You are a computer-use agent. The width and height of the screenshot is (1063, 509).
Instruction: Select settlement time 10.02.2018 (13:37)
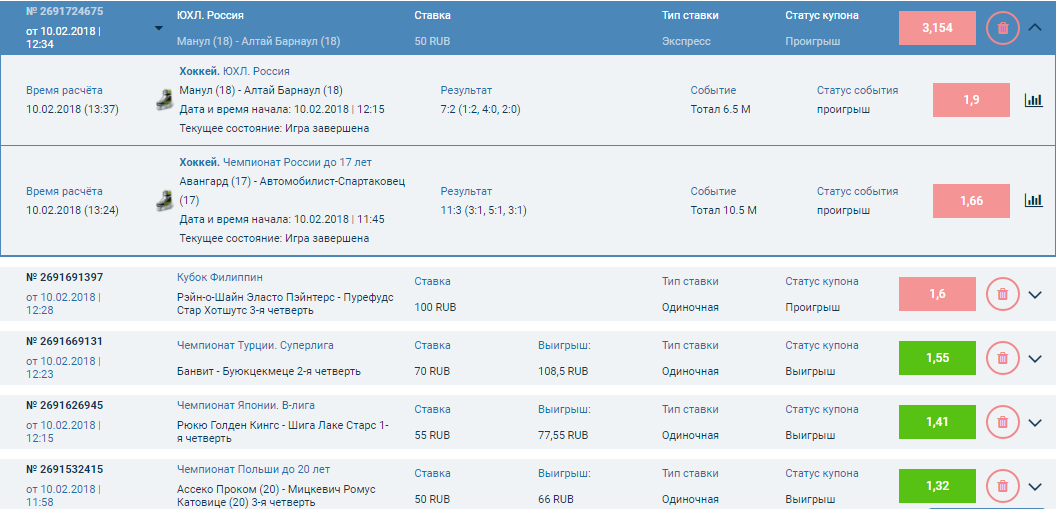tap(73, 110)
